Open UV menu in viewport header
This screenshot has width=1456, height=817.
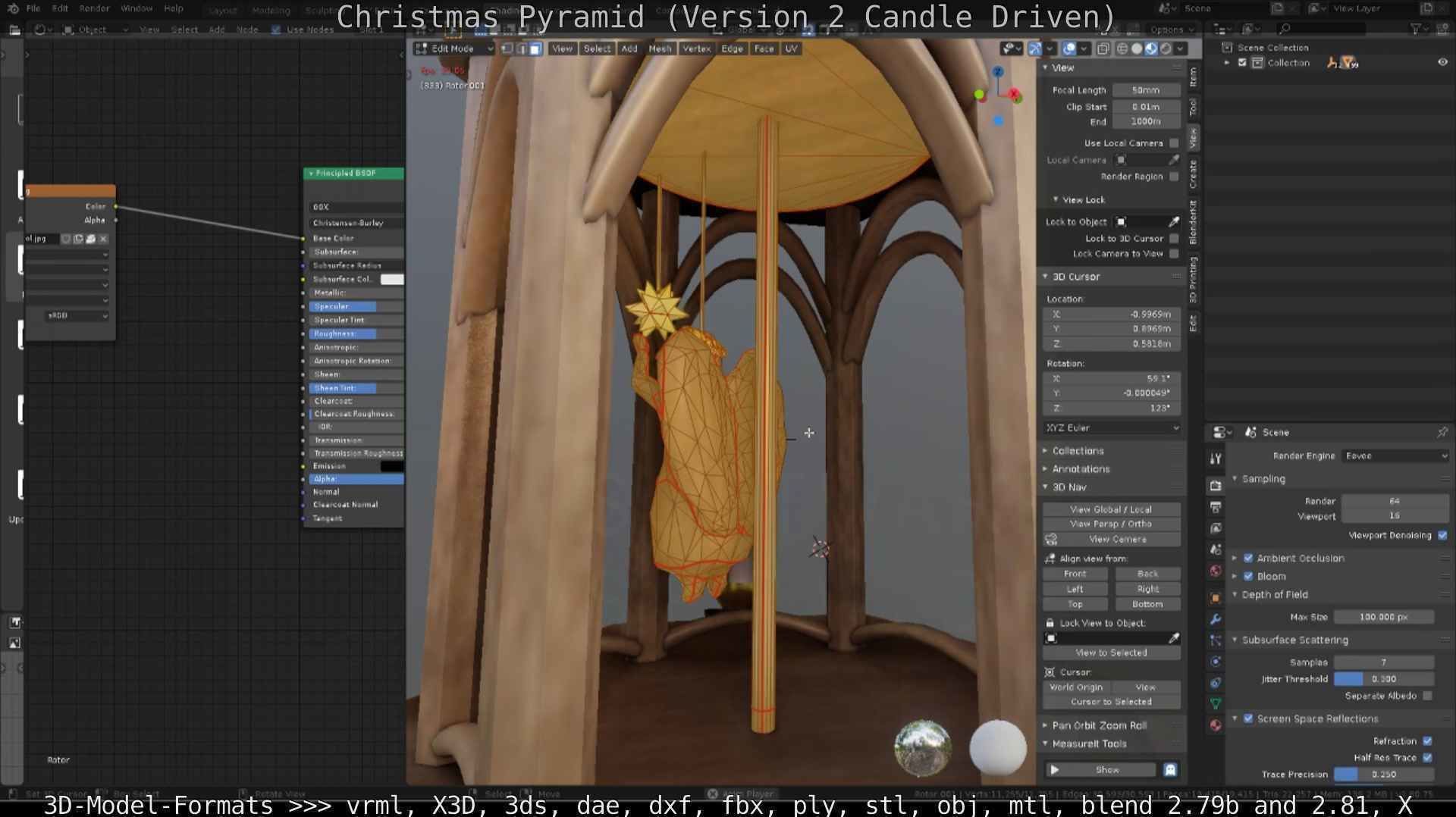tap(791, 49)
